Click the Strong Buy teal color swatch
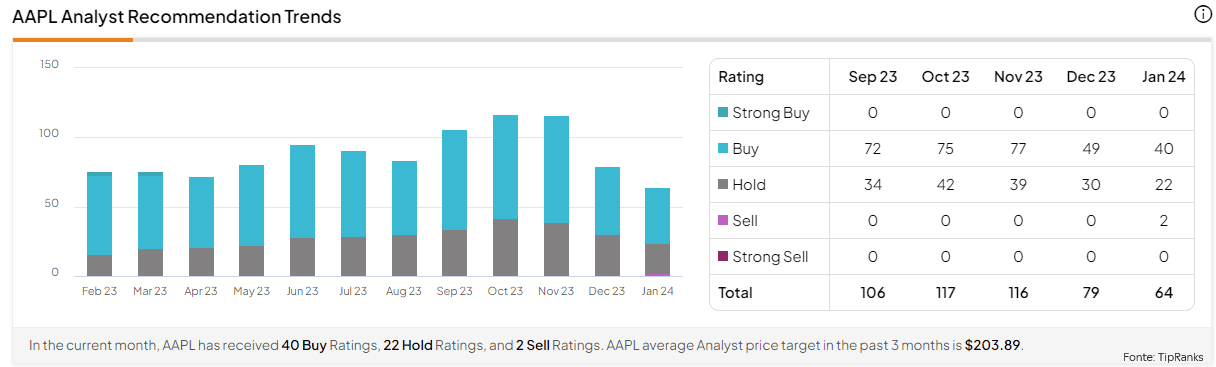 [x=723, y=113]
